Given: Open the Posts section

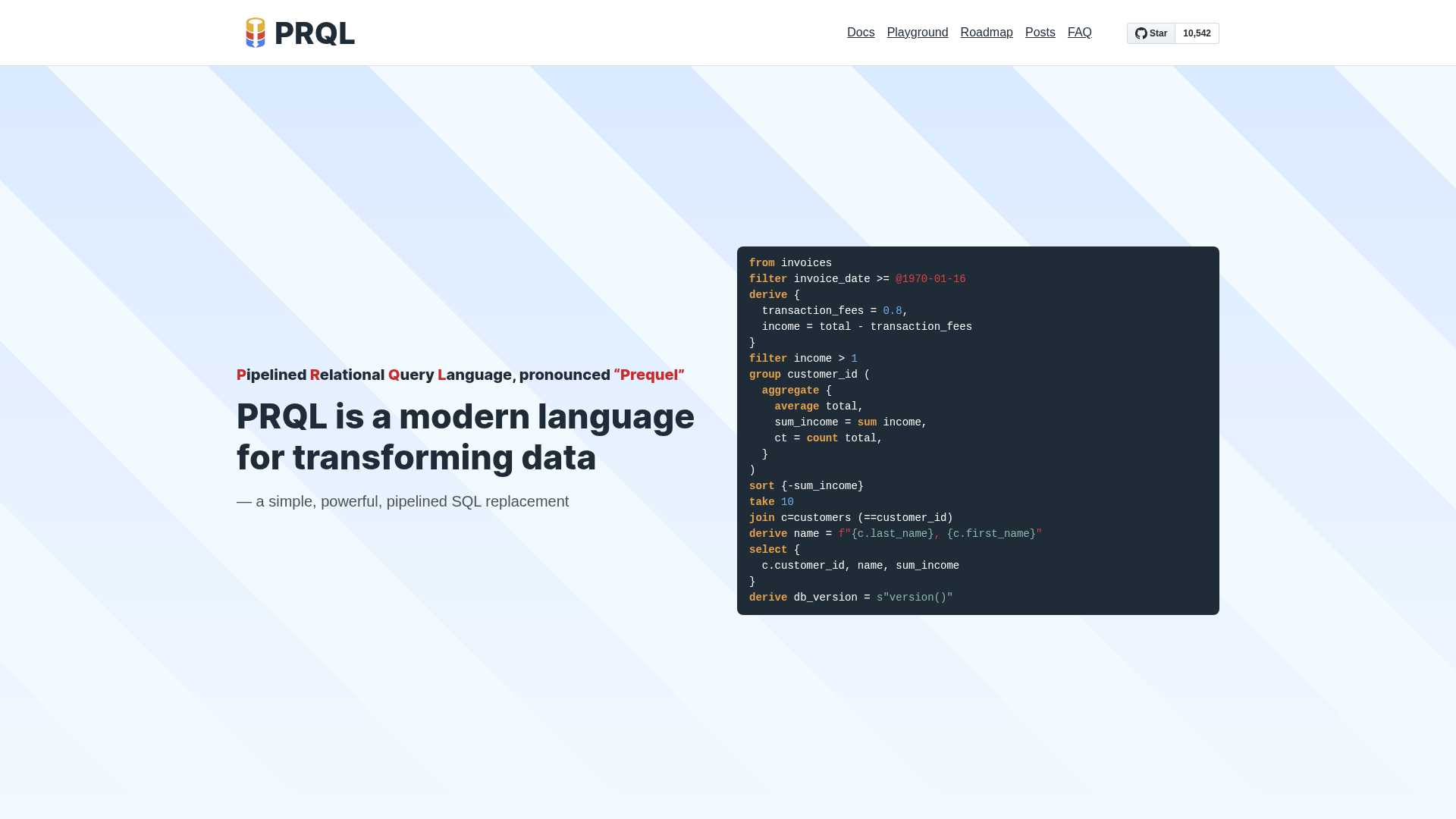Looking at the screenshot, I should [1040, 32].
